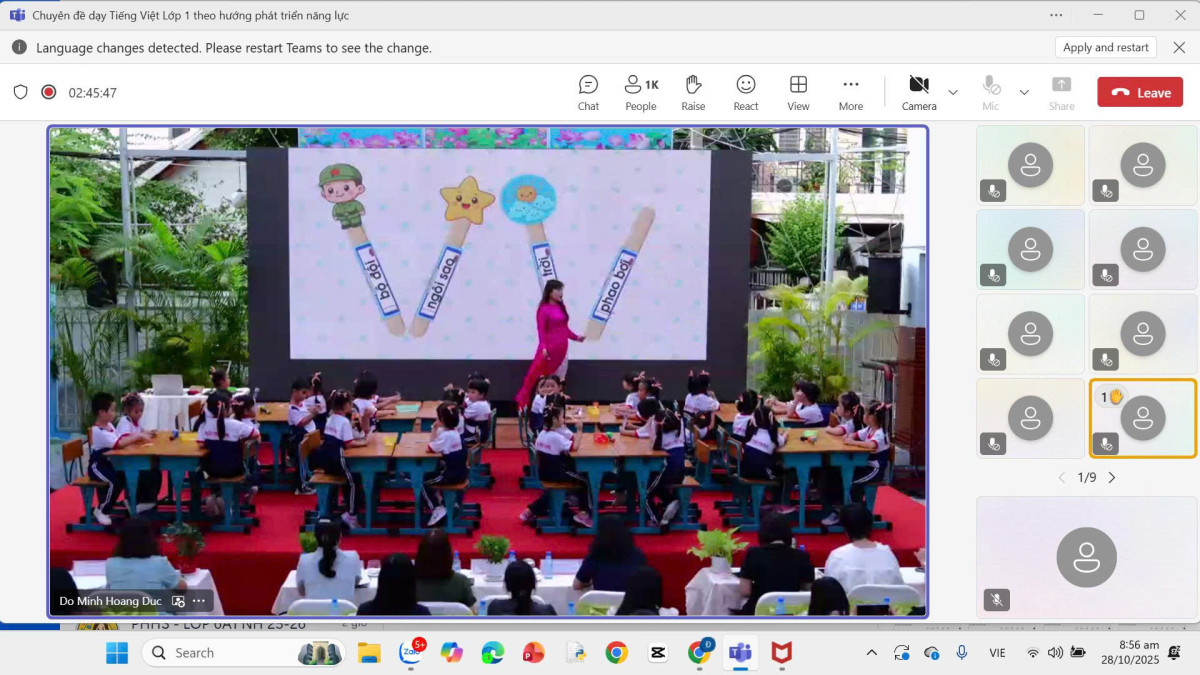Image resolution: width=1200 pixels, height=675 pixels.
Task: Open title bar more options menu
Action: (x=1056, y=15)
